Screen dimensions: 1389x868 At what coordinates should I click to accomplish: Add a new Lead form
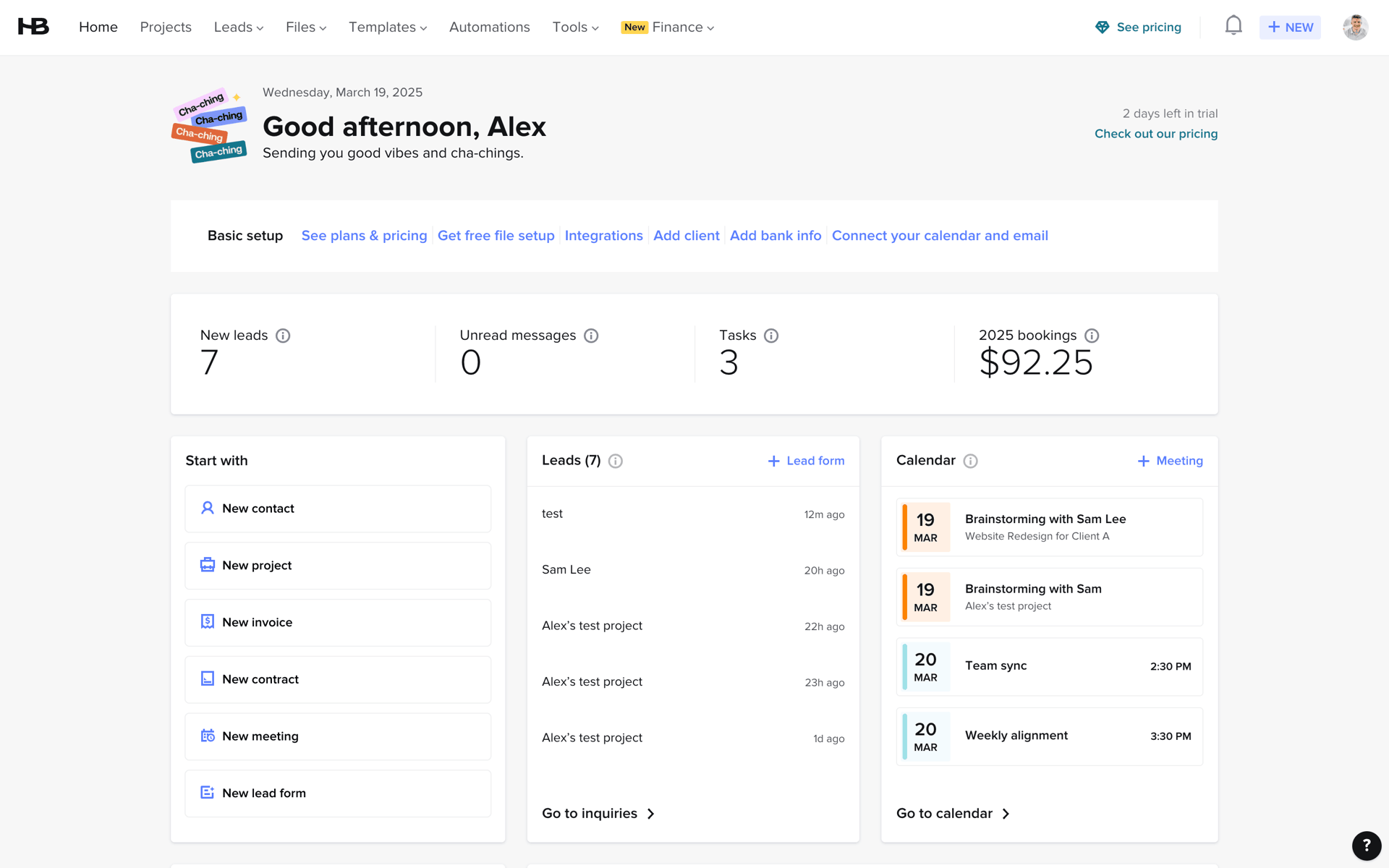pyautogui.click(x=806, y=461)
